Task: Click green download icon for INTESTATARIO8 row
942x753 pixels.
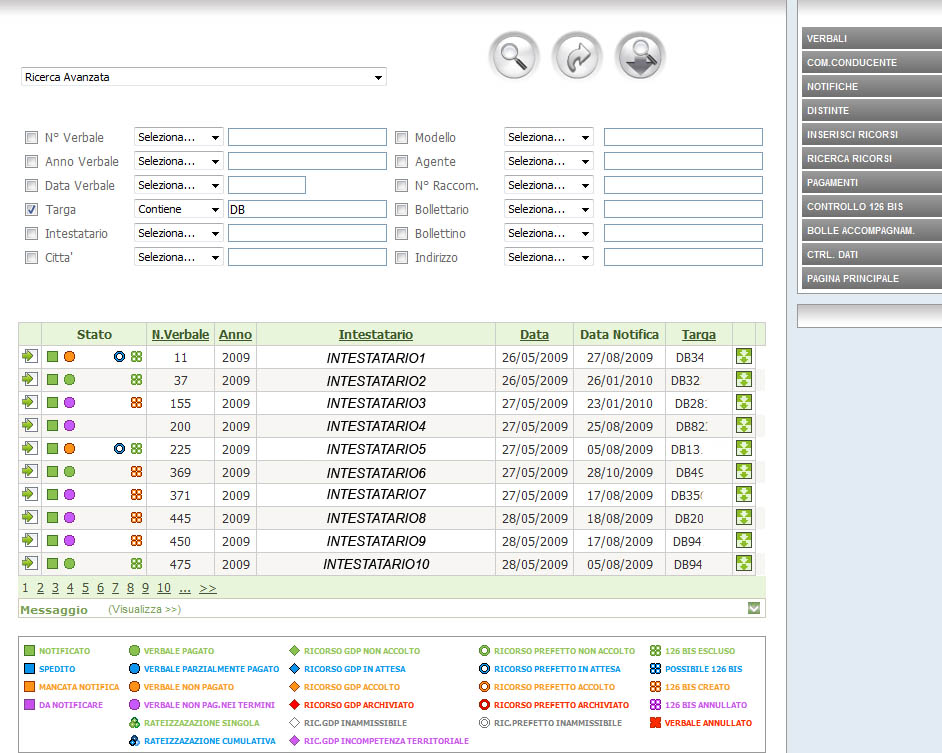Action: click(x=744, y=517)
